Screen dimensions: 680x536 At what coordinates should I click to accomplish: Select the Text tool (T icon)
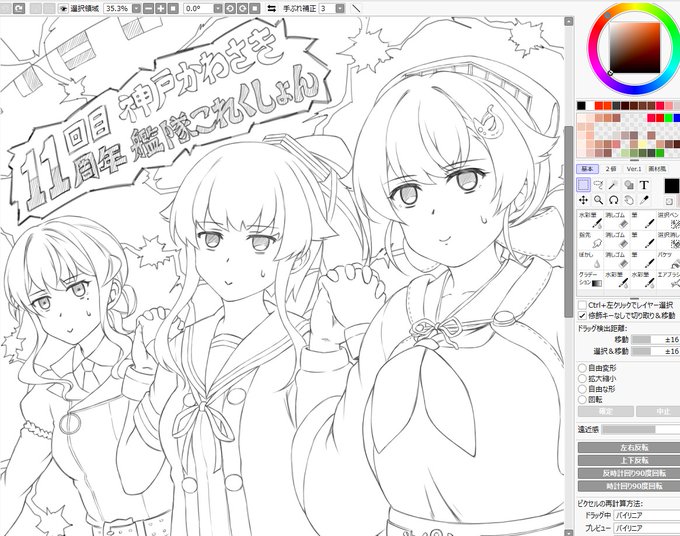coord(644,185)
